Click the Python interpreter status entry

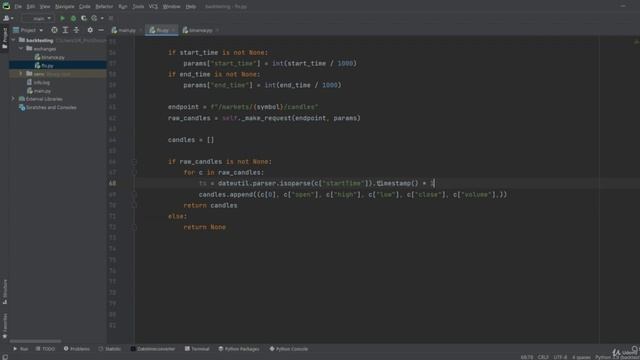point(617,357)
